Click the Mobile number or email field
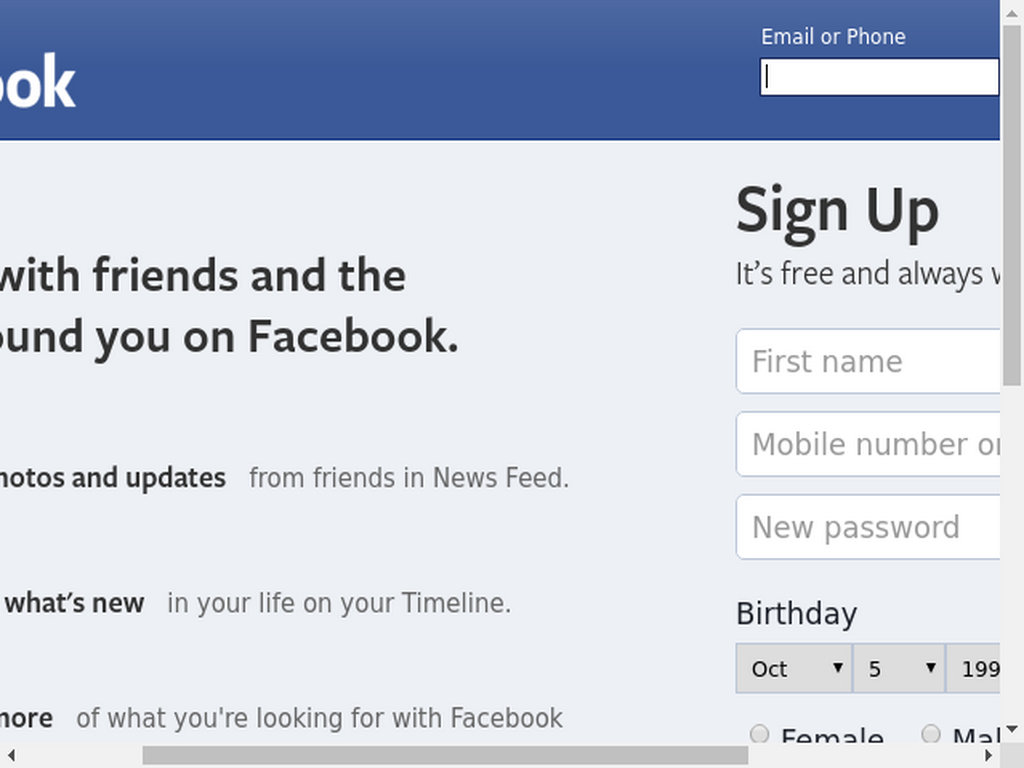Screen dimensions: 1024x768 (868, 444)
